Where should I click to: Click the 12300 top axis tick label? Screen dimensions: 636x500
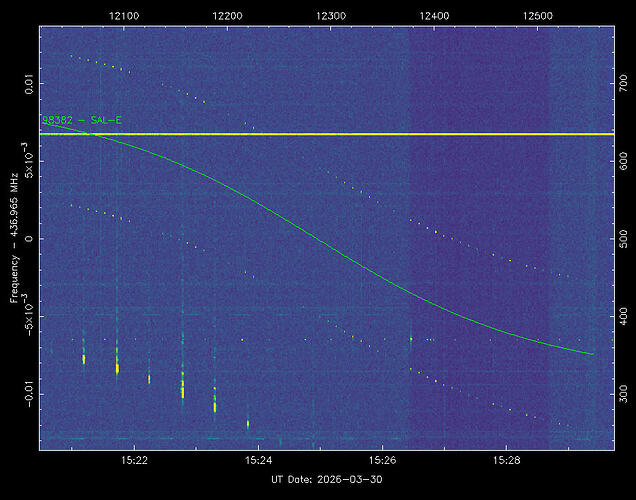tap(331, 17)
